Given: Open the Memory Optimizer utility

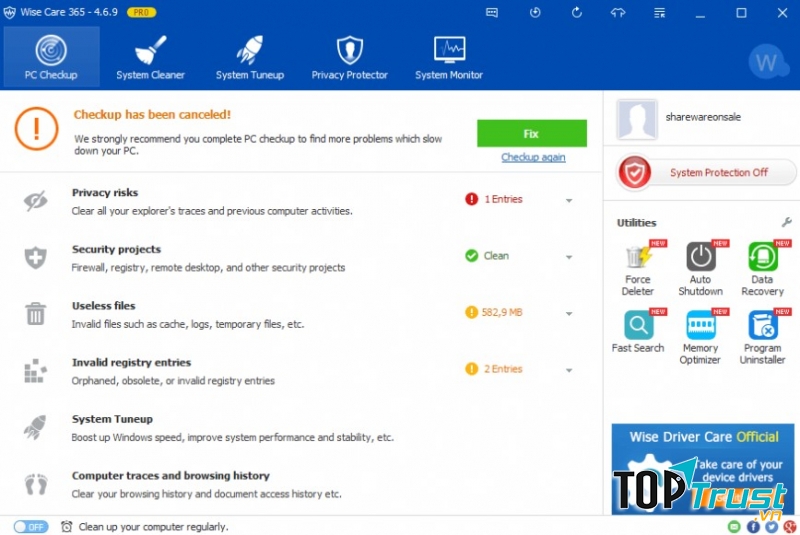Looking at the screenshot, I should tap(701, 337).
